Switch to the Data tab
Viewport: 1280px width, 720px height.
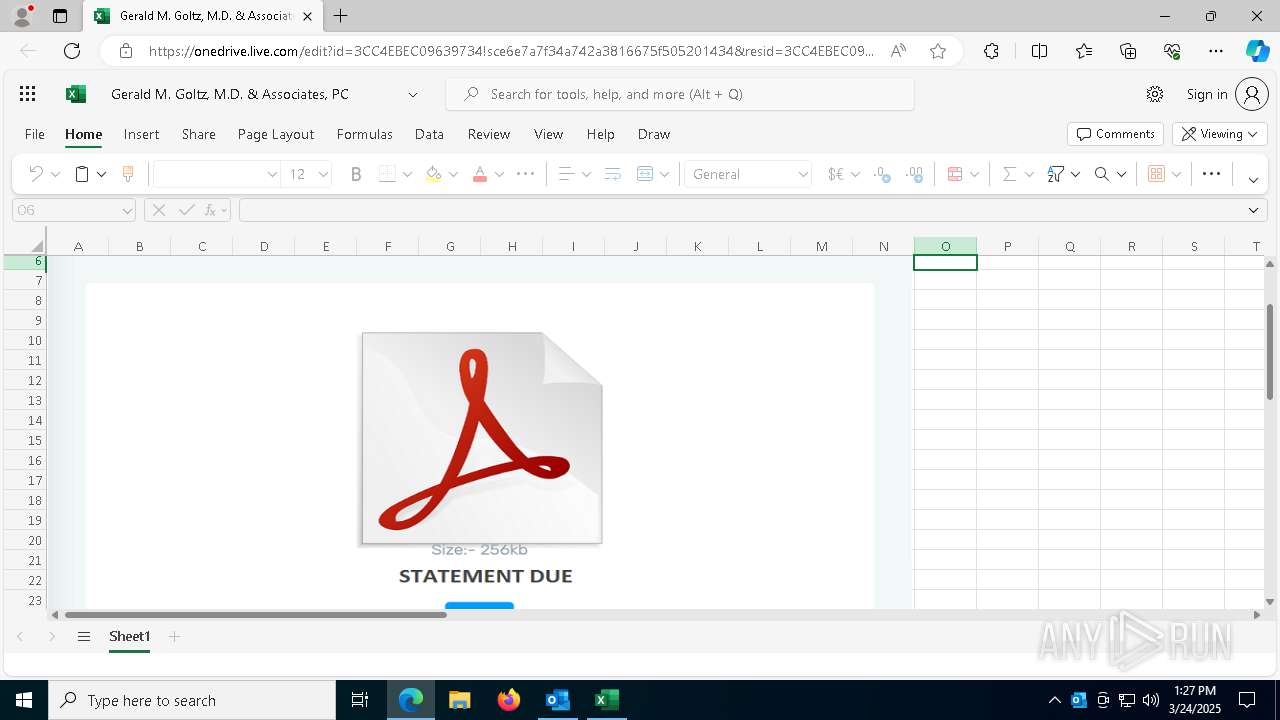[429, 134]
